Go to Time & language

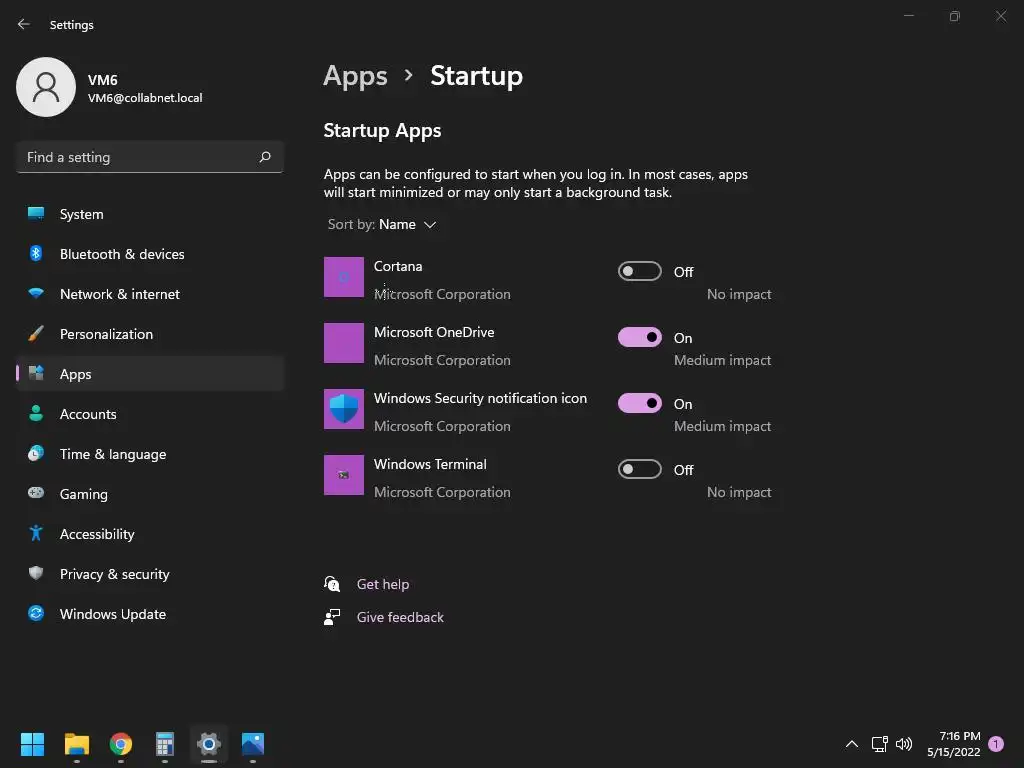(x=150, y=453)
